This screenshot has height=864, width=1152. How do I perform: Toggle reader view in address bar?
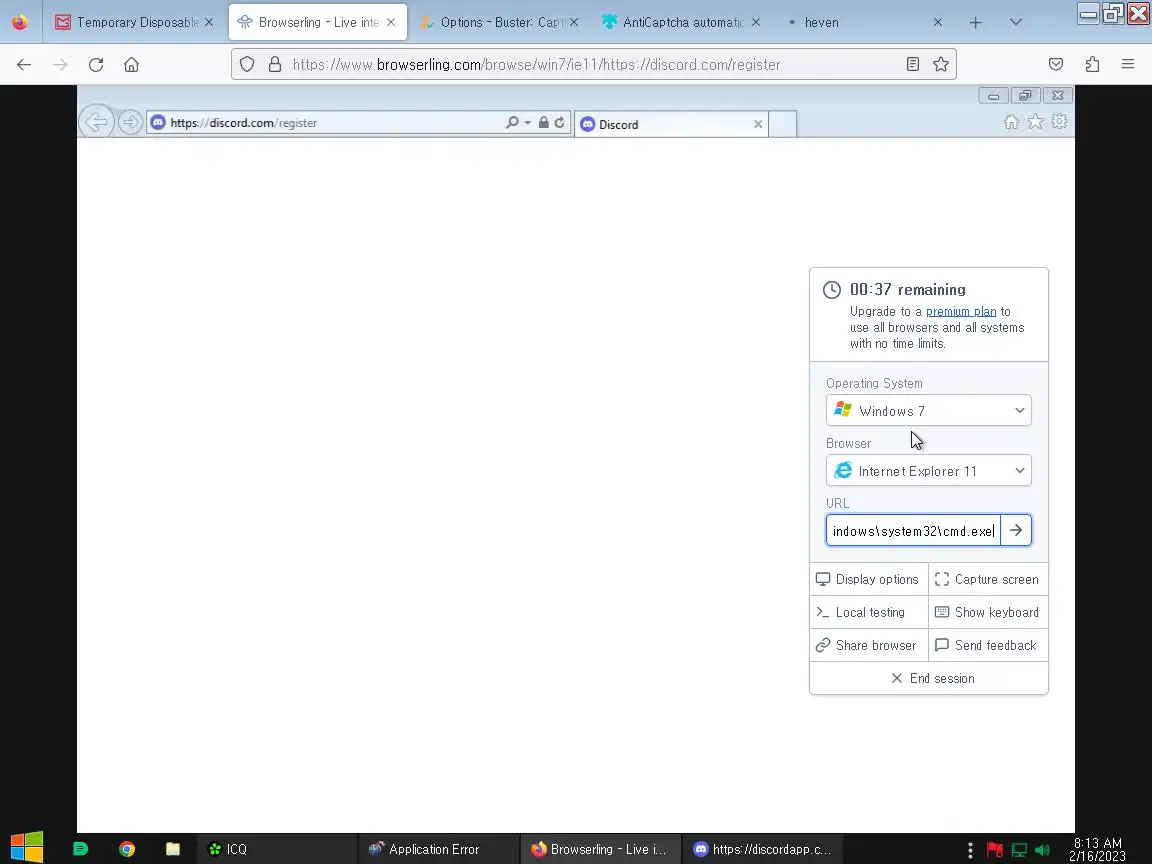click(x=912, y=65)
